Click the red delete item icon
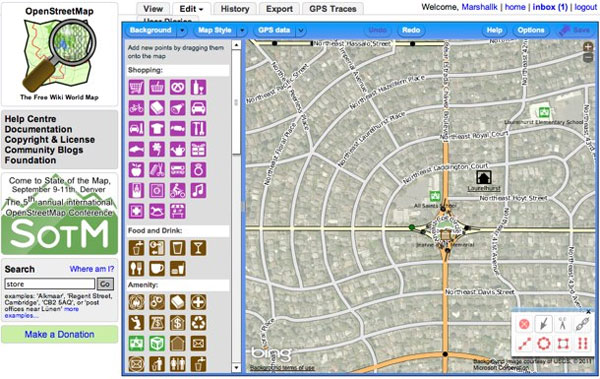The width and height of the screenshot is (600, 379). [524, 324]
